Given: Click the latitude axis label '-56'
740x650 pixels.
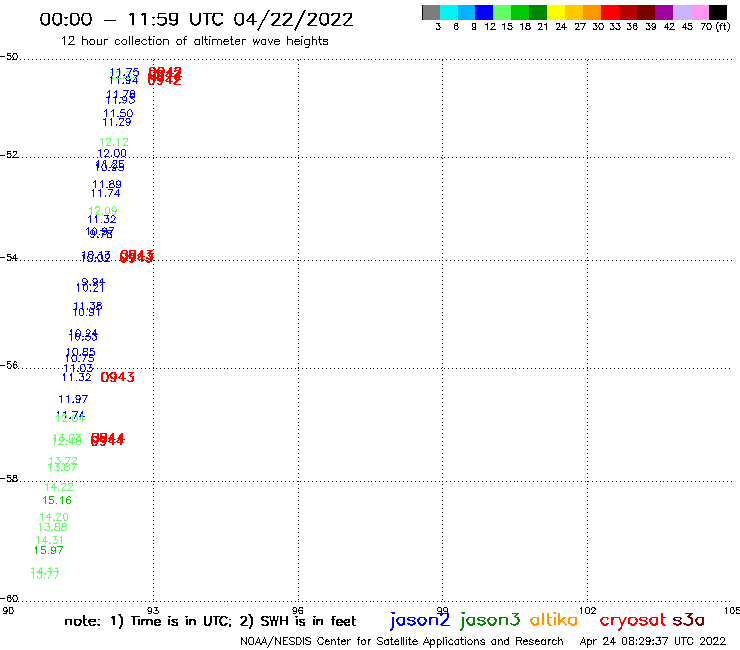Looking at the screenshot, I should pyautogui.click(x=9, y=365).
